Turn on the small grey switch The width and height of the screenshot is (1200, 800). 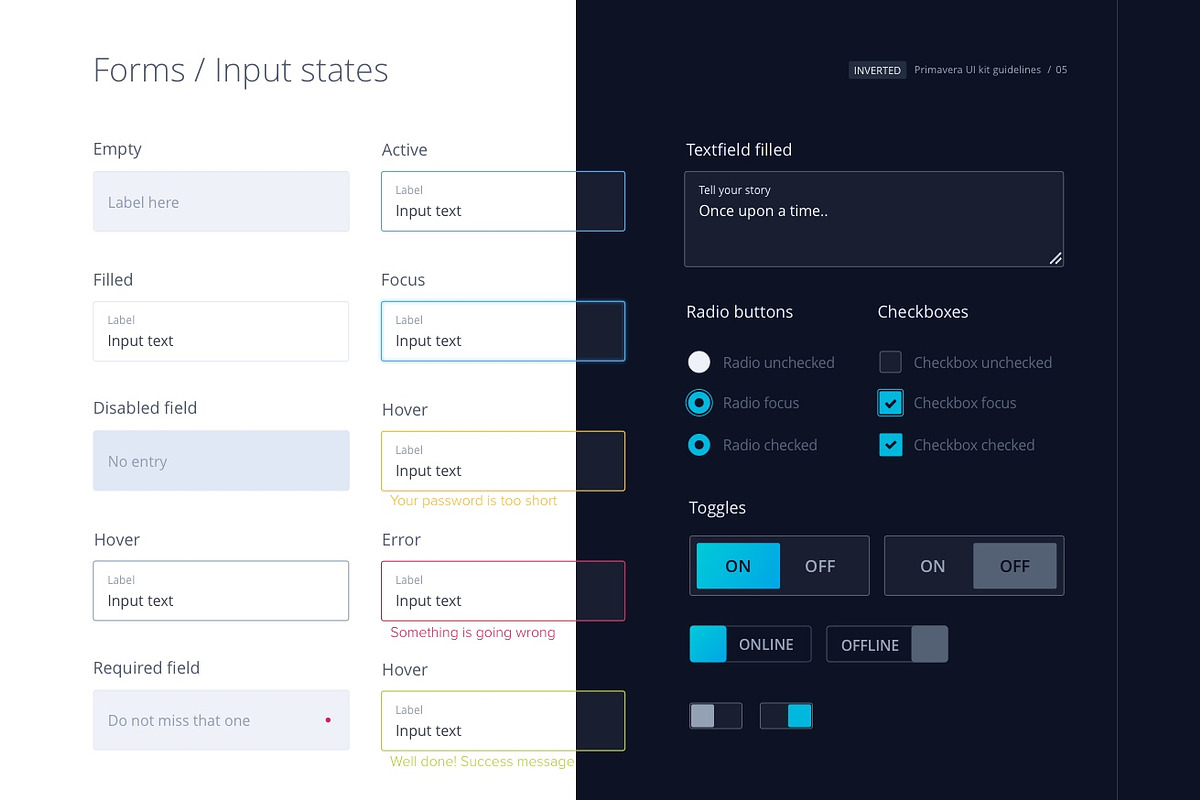pos(716,716)
